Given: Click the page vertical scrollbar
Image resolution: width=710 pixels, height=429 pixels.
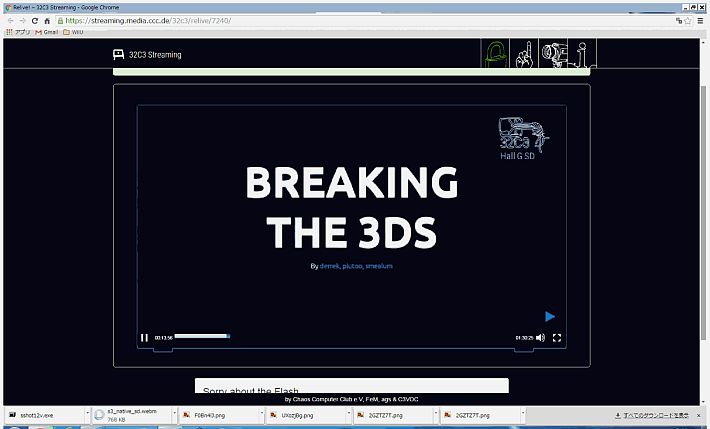Looking at the screenshot, I should [x=703, y=213].
